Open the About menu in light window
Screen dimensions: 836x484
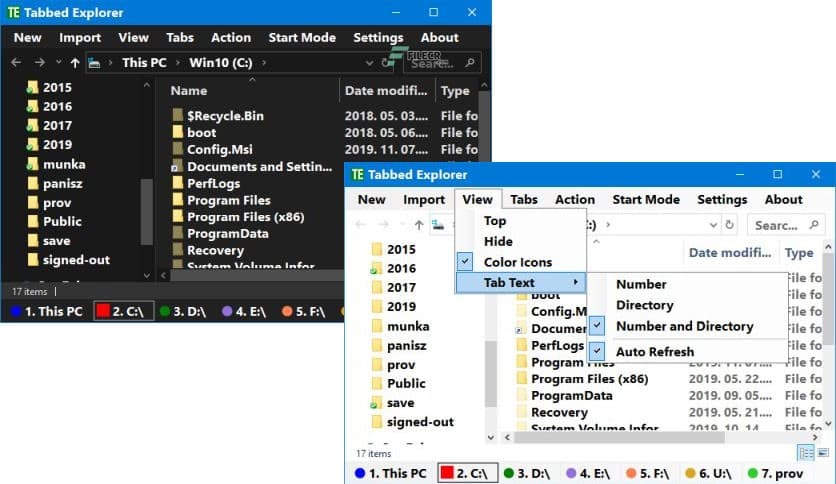click(x=783, y=199)
